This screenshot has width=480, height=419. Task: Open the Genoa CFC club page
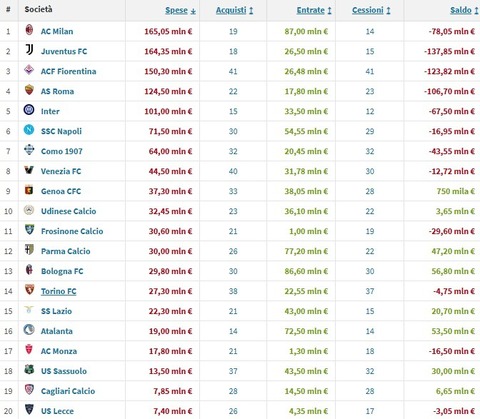tap(61, 191)
